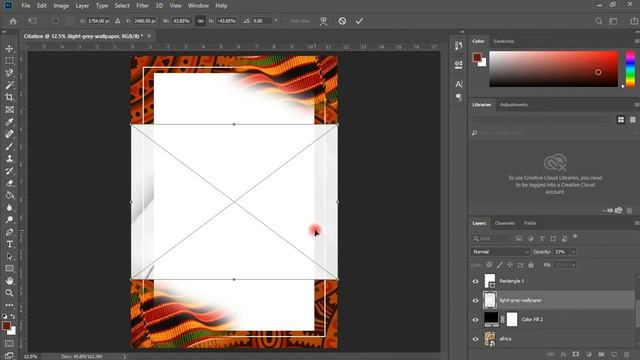Hide the light-grey-wallpaper layer
Image resolution: width=640 pixels, height=360 pixels.
(x=475, y=300)
